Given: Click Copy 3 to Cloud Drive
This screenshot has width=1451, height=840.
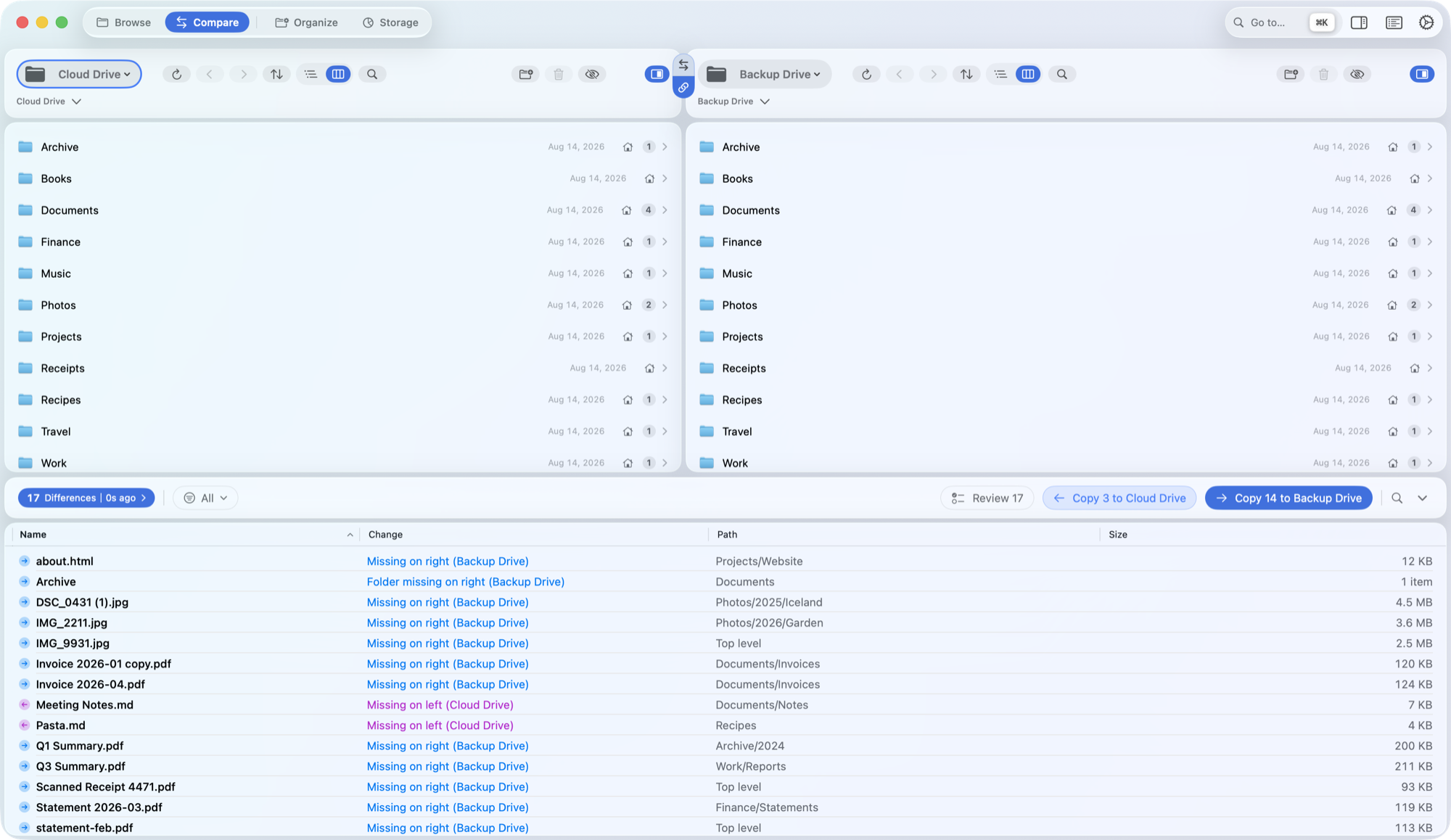Looking at the screenshot, I should click(1119, 498).
